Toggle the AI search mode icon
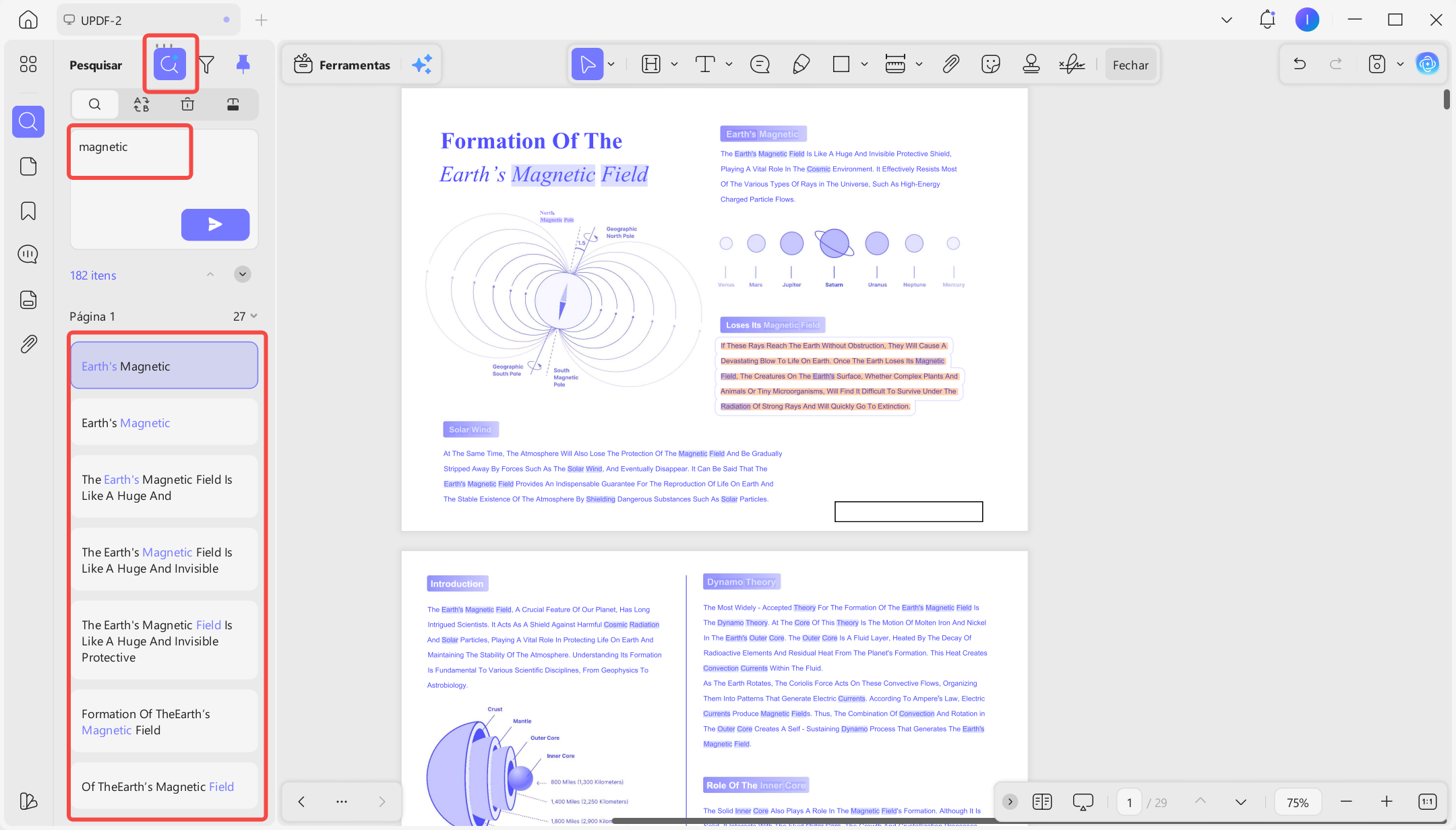This screenshot has width=1456, height=830. (170, 65)
